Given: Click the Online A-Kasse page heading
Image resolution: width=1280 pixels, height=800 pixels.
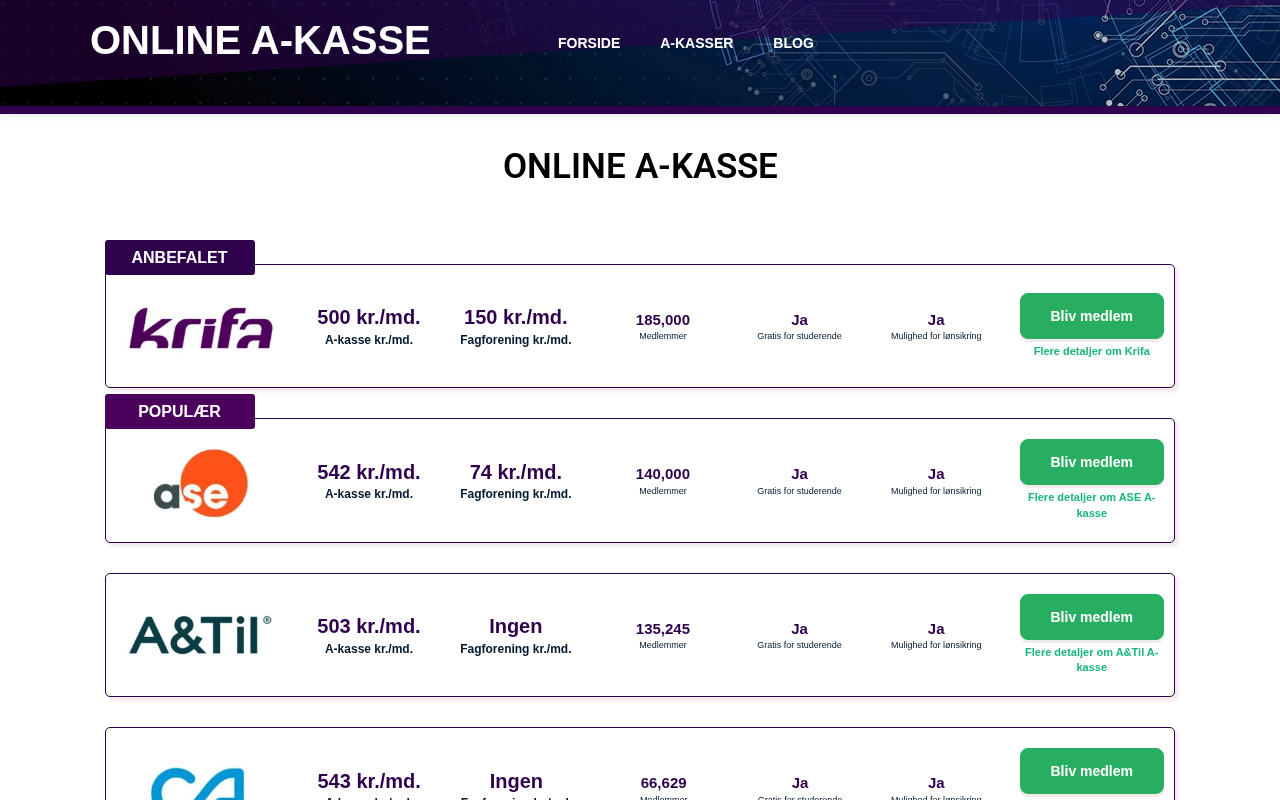Looking at the screenshot, I should click(640, 166).
